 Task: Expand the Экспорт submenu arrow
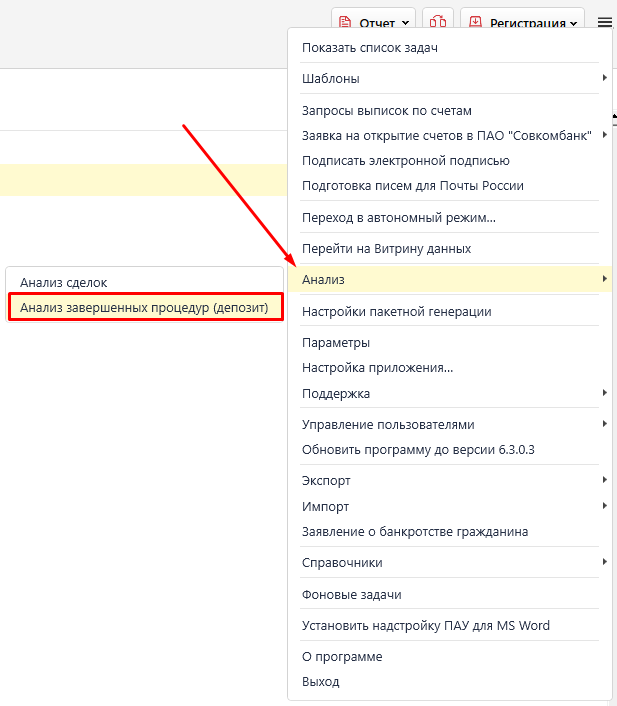605,480
